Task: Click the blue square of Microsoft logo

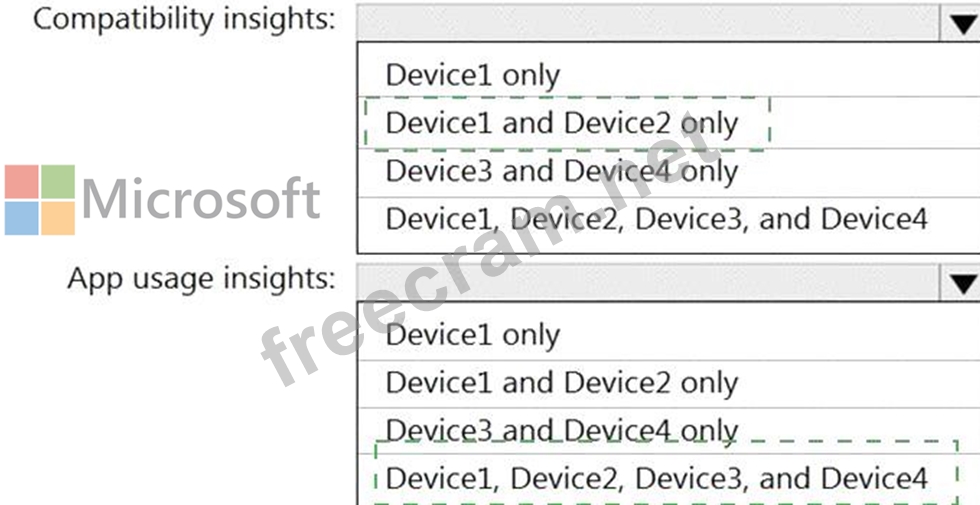Action: click(22, 218)
